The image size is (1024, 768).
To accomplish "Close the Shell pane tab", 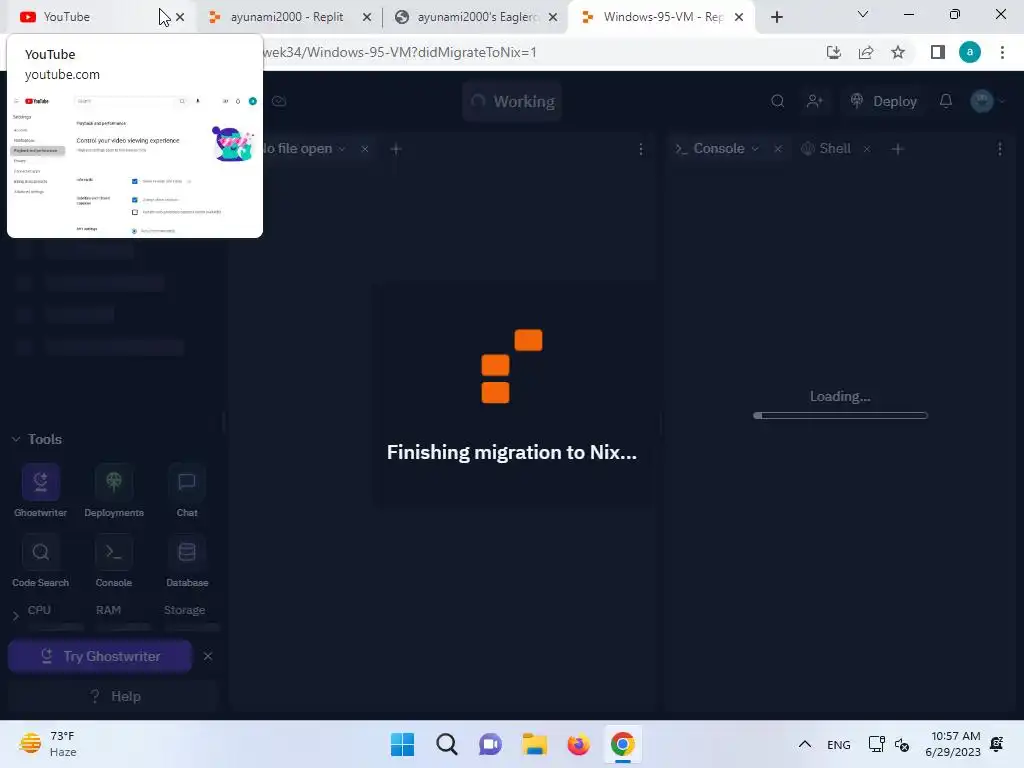I will pyautogui.click(x=867, y=149).
